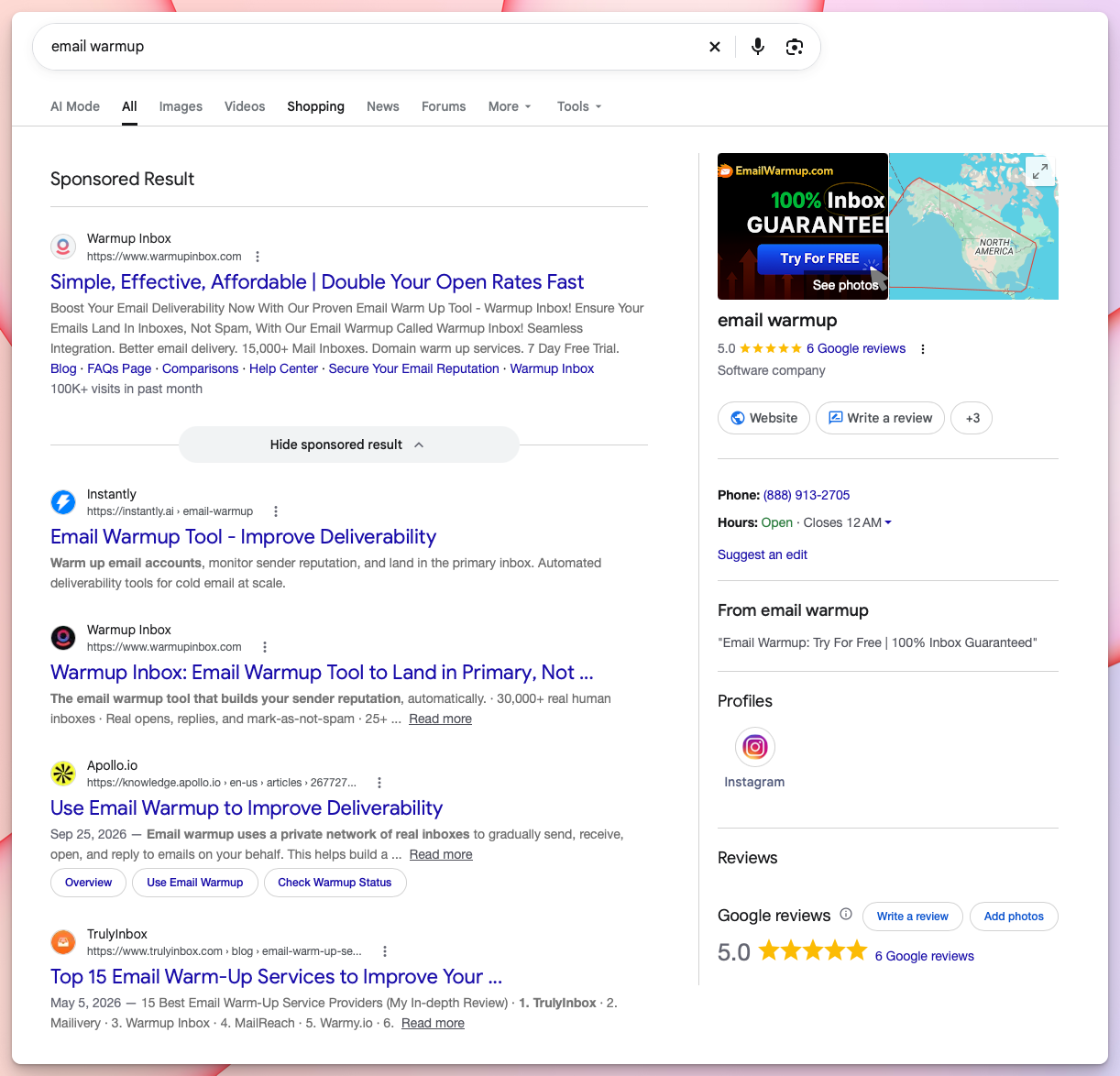
Task: Open 6 Google reviews link near top rating
Action: click(856, 348)
